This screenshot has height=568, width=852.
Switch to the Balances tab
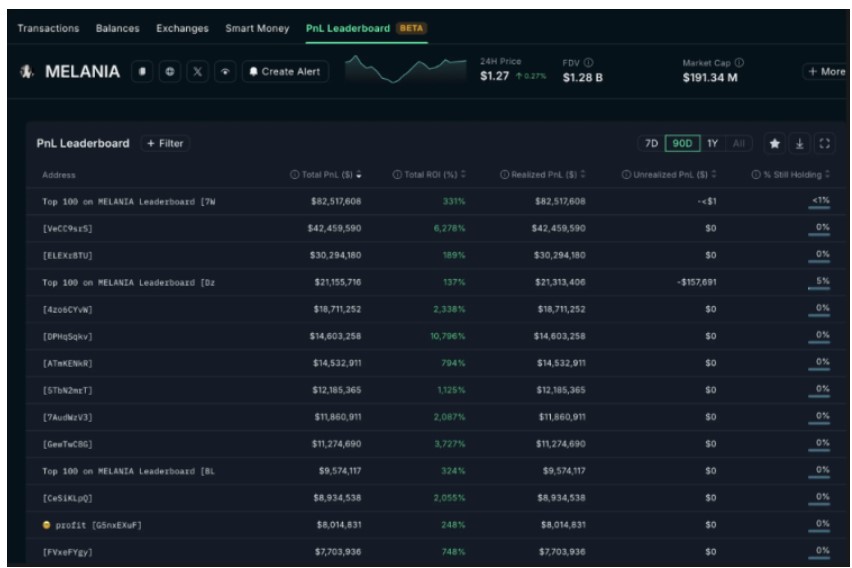117,28
